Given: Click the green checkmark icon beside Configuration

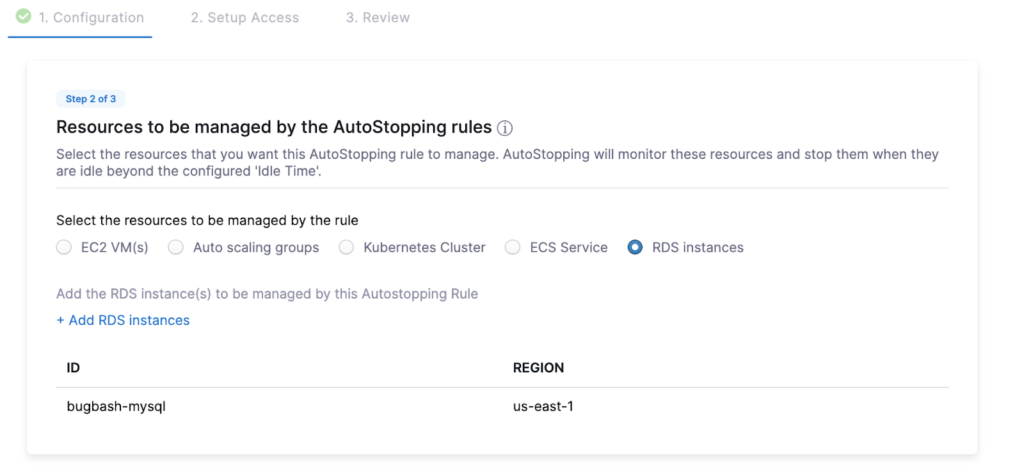Looking at the screenshot, I should (23, 17).
